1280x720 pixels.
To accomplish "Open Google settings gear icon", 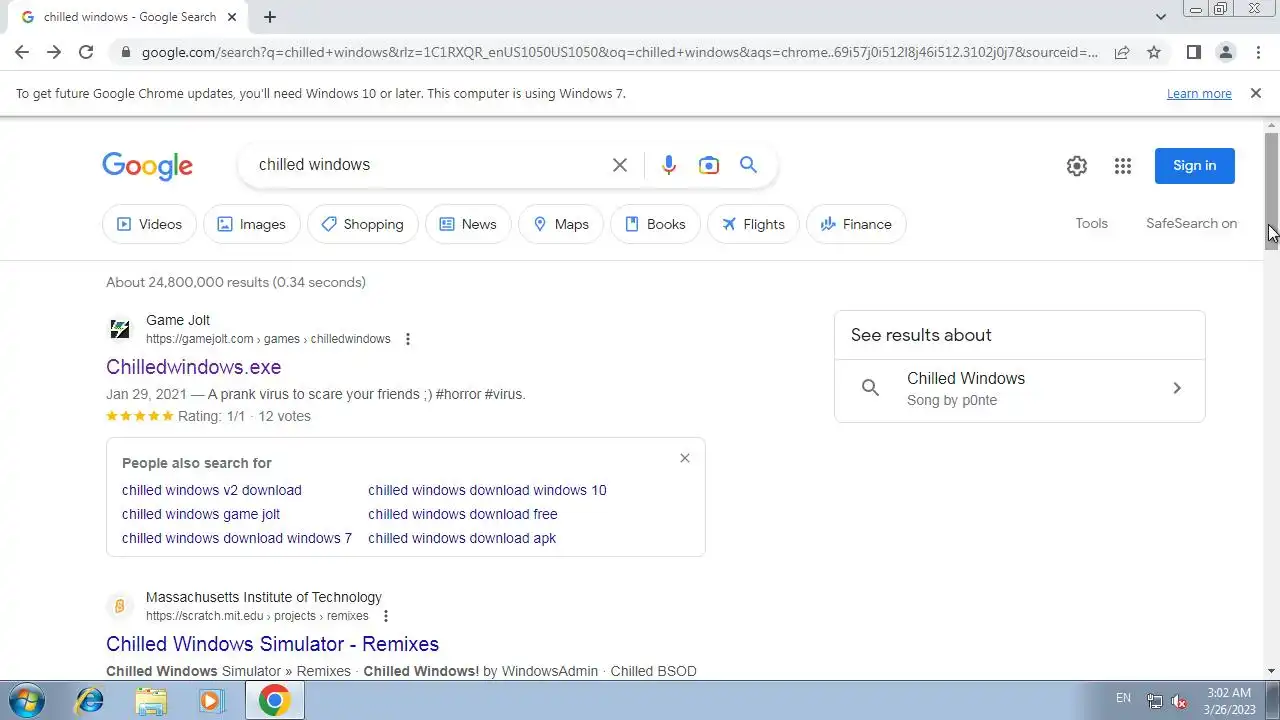I will point(1076,166).
